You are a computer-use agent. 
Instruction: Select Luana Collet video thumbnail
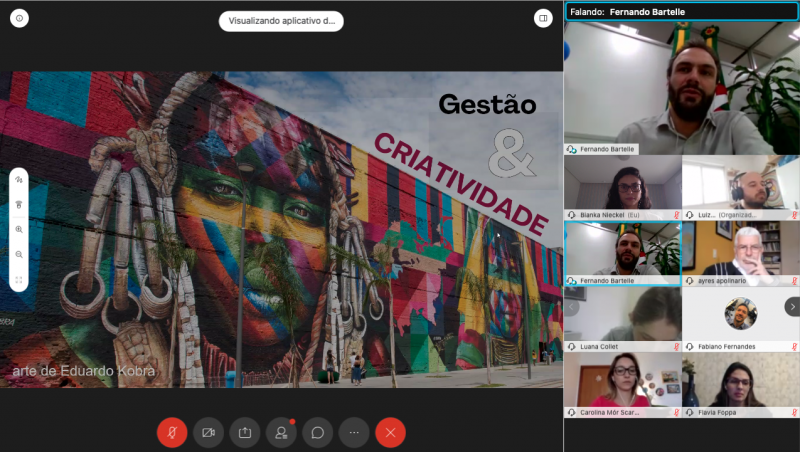click(x=623, y=319)
